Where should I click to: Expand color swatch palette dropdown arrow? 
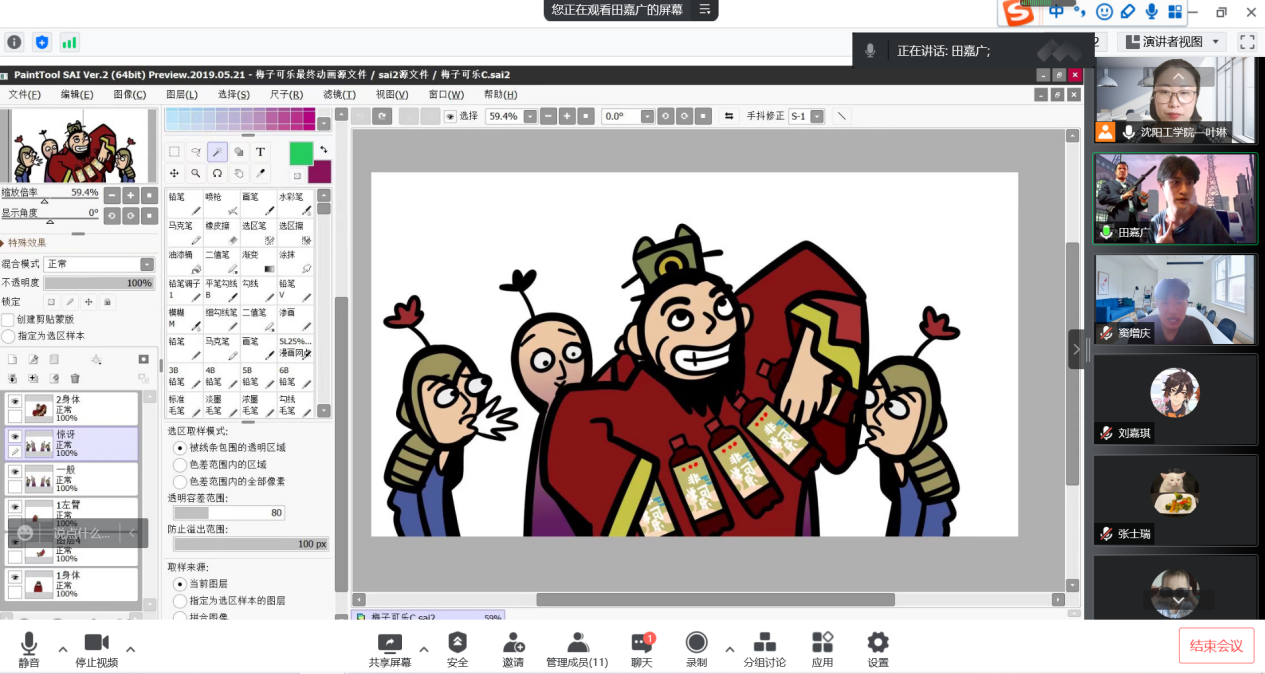point(323,125)
